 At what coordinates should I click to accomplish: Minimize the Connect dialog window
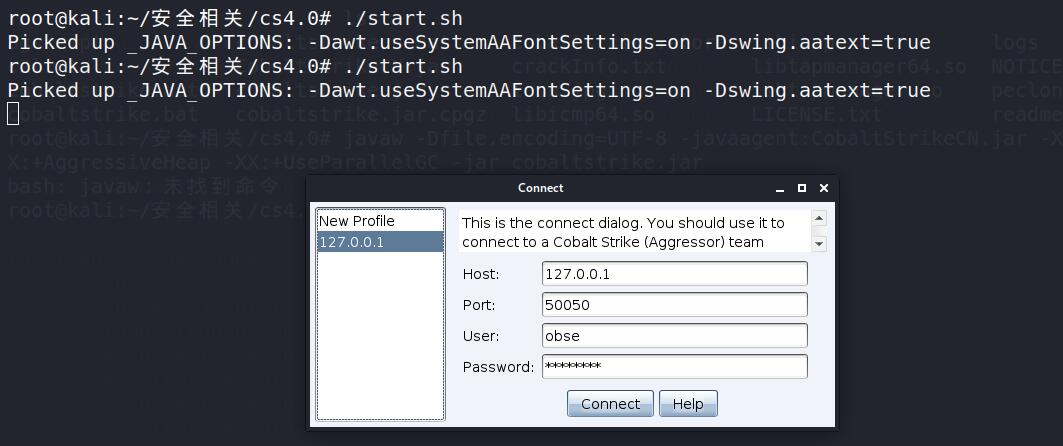coord(780,188)
